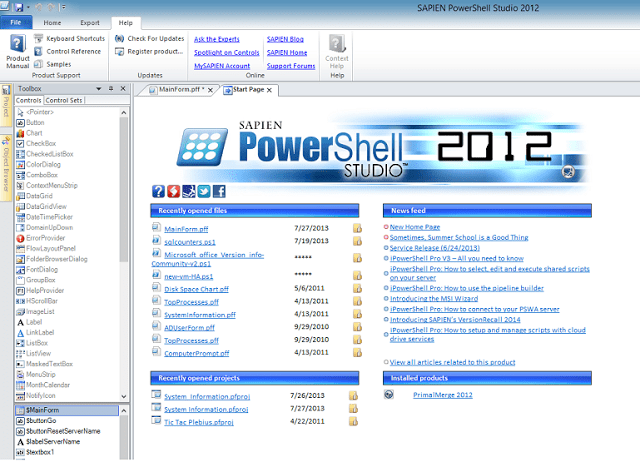
Task: Select the Button control in Toolbox
Action: [31, 122]
